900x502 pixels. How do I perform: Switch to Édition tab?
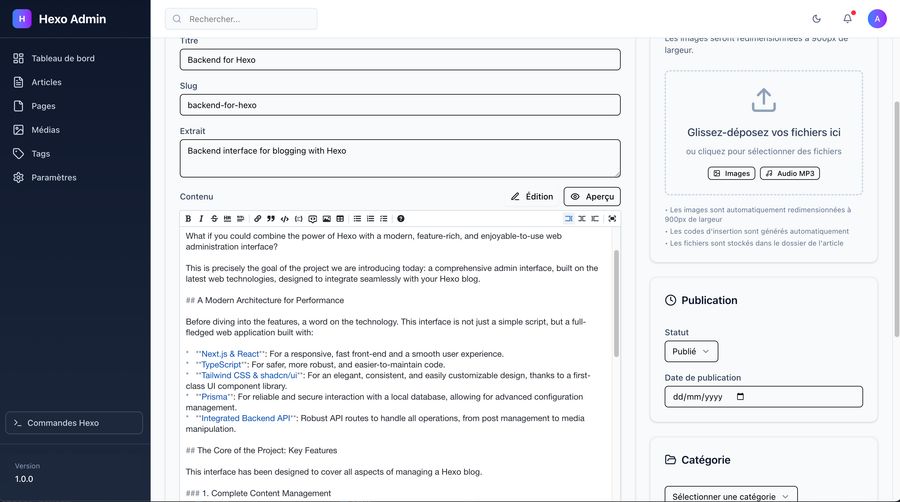pyautogui.click(x=532, y=196)
